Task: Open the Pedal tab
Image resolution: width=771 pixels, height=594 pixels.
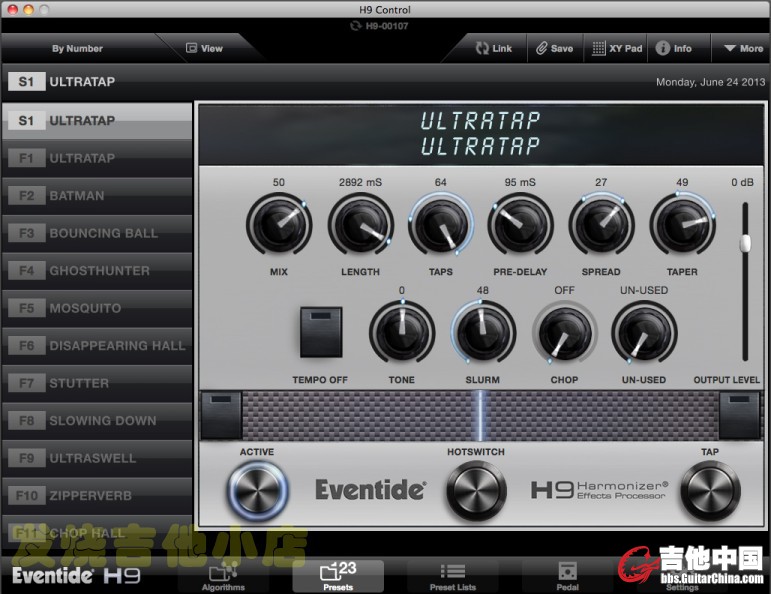Action: click(x=567, y=577)
